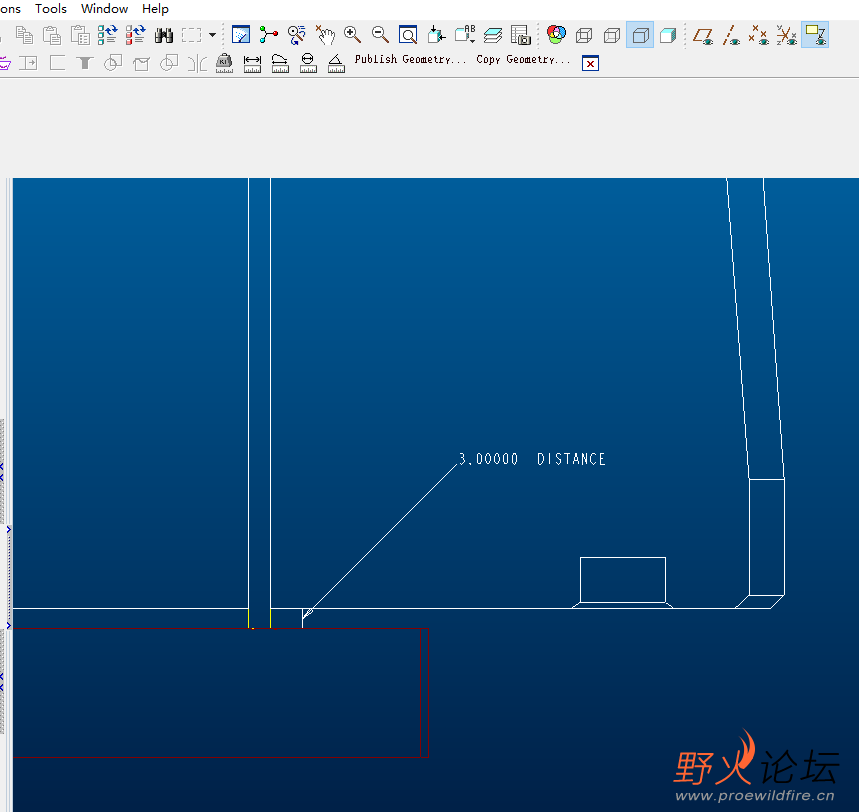Viewport: 859px width, 812px height.
Task: Select the small rectangle feature in model
Action: pos(623,580)
